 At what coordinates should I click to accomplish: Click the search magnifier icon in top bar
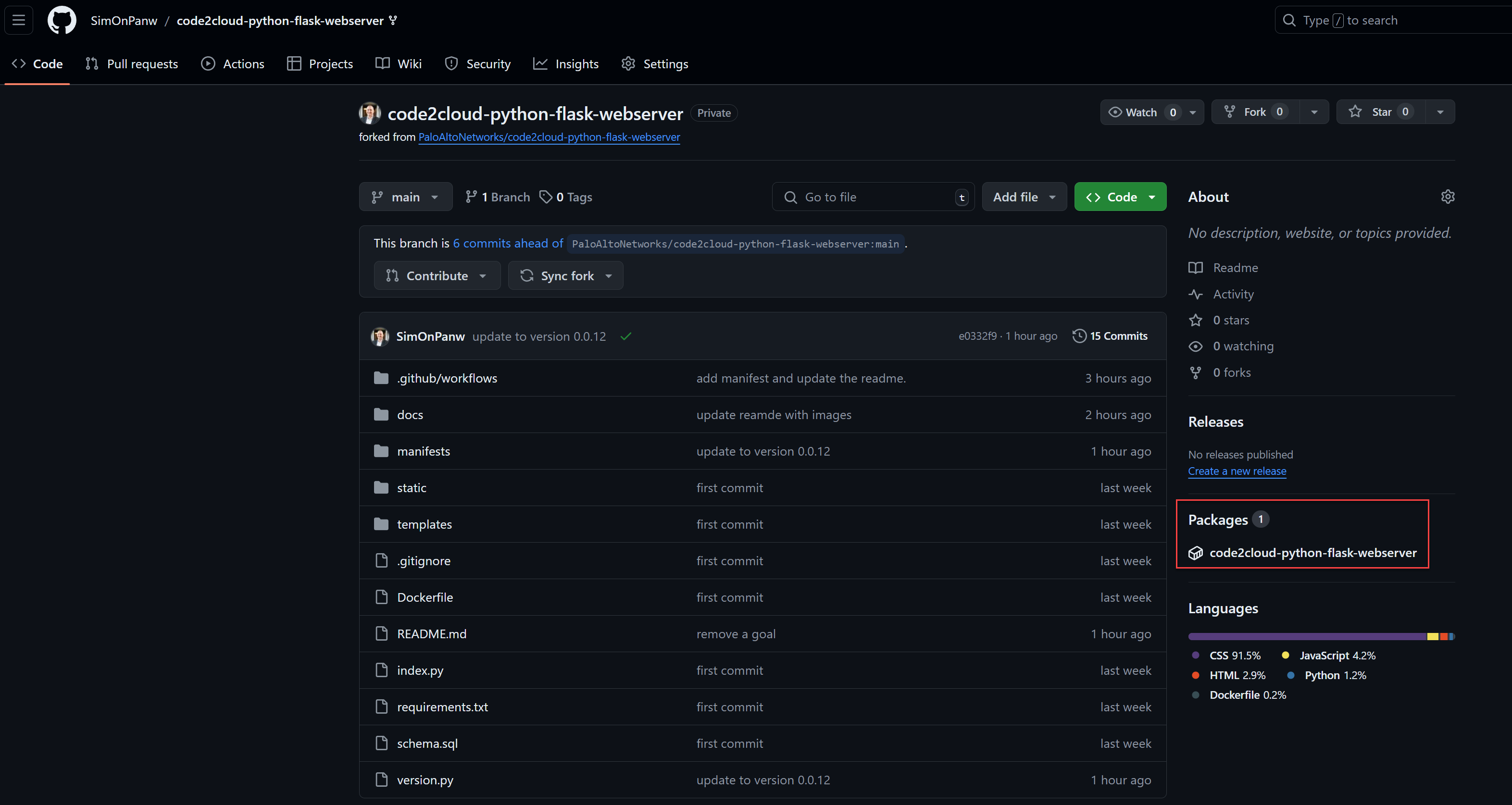[x=1289, y=20]
